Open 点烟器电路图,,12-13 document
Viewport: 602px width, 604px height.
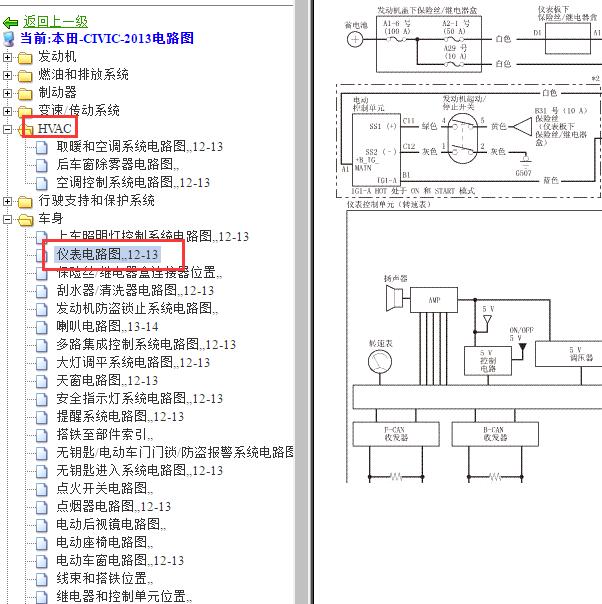pyautogui.click(x=114, y=507)
